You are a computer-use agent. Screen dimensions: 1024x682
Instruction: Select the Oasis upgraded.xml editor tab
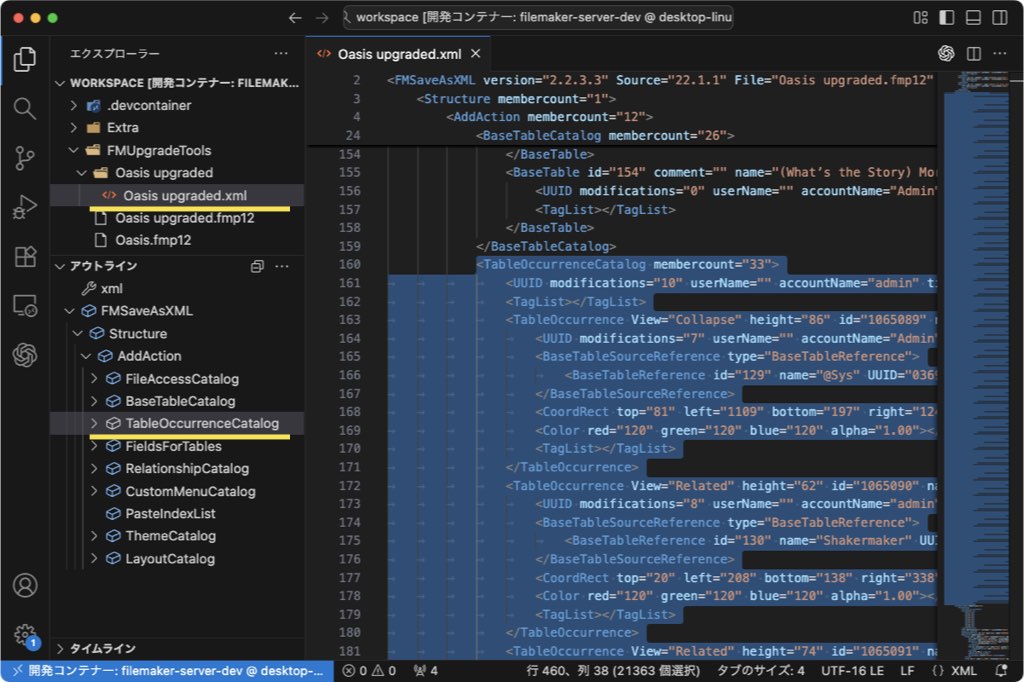[x=398, y=54]
